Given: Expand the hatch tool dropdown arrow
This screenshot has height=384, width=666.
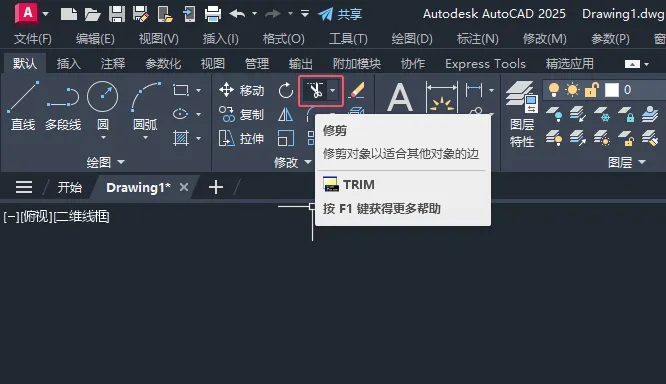Looking at the screenshot, I should [x=198, y=138].
